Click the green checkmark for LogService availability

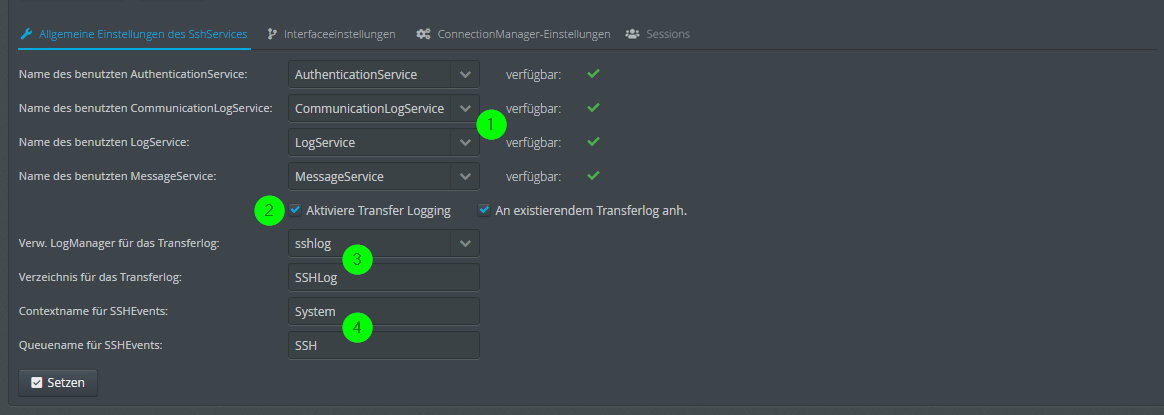[x=593, y=142]
